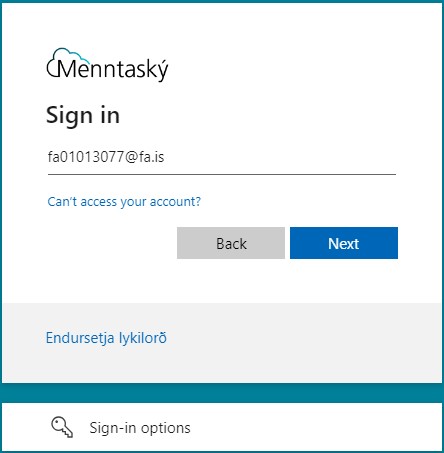Click the blank area right of the email text

[x=280, y=157]
